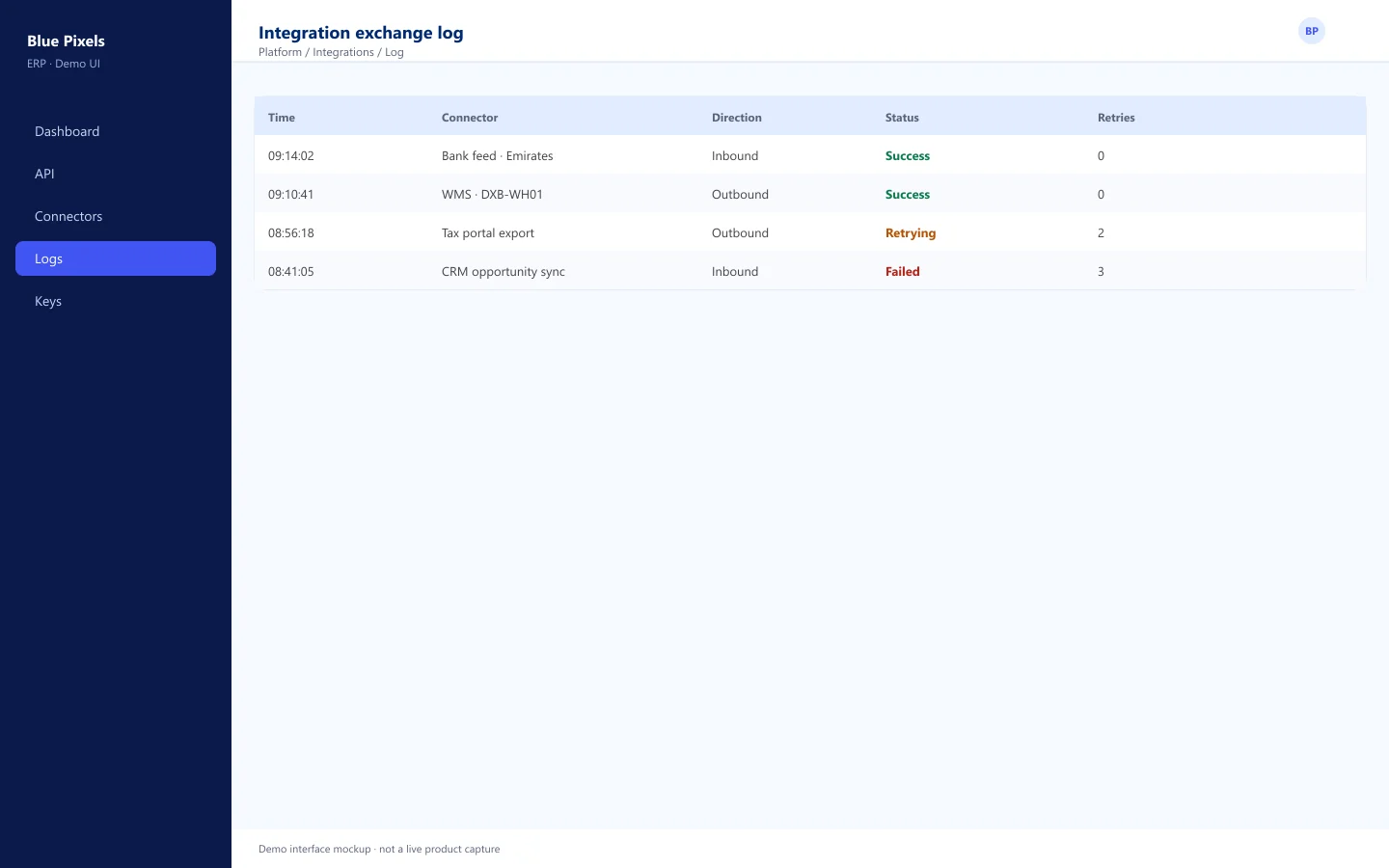Select the 08:56:18 time cell
Screen dimensions: 1389x868
point(291,232)
